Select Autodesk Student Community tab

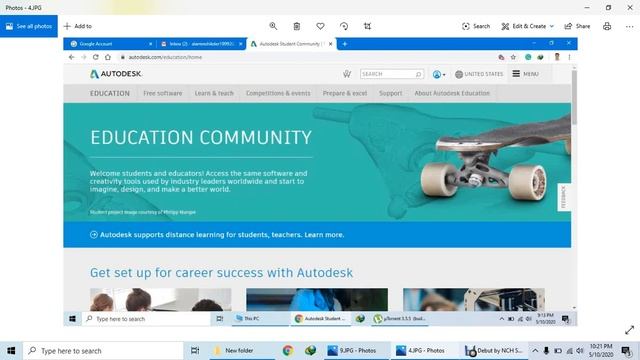(x=291, y=44)
